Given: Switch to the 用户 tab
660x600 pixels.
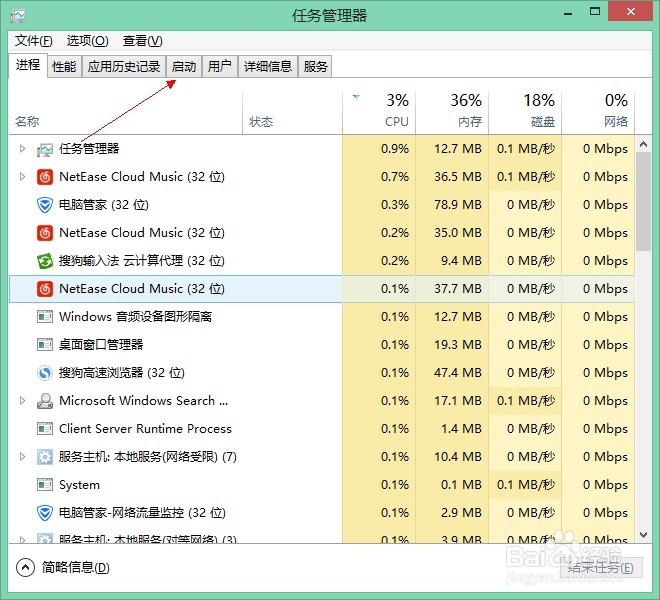Looking at the screenshot, I should click(x=220, y=67).
